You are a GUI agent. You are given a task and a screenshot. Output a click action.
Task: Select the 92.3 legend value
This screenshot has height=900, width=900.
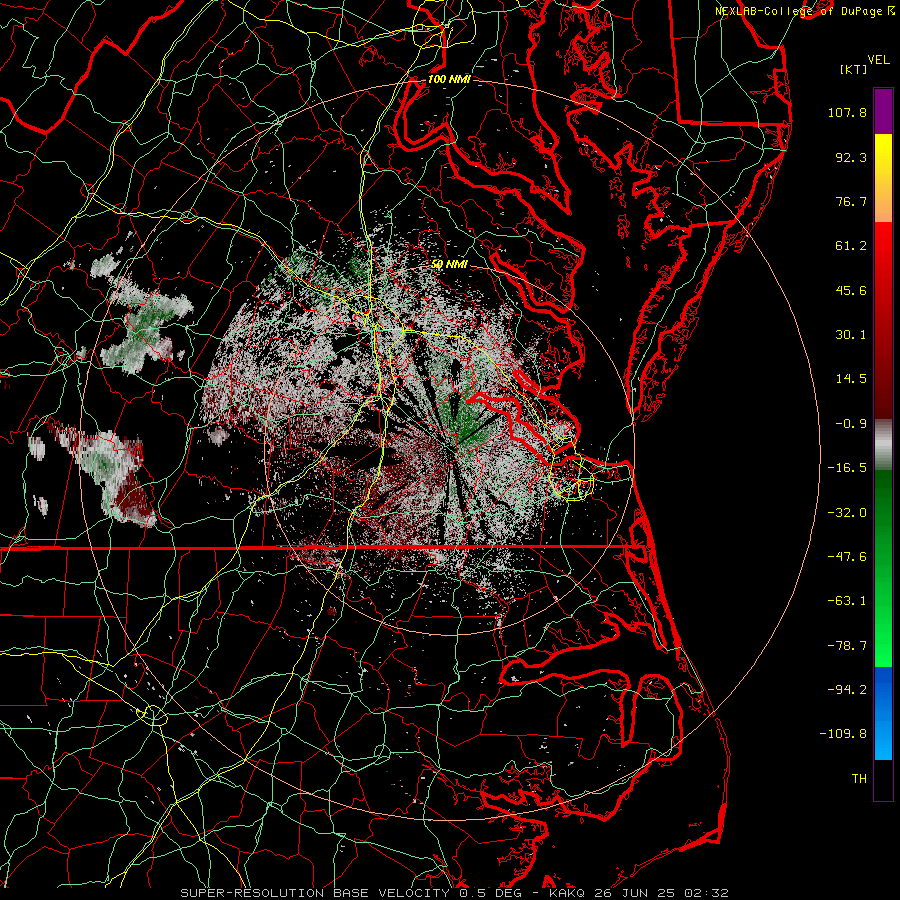pyautogui.click(x=851, y=157)
